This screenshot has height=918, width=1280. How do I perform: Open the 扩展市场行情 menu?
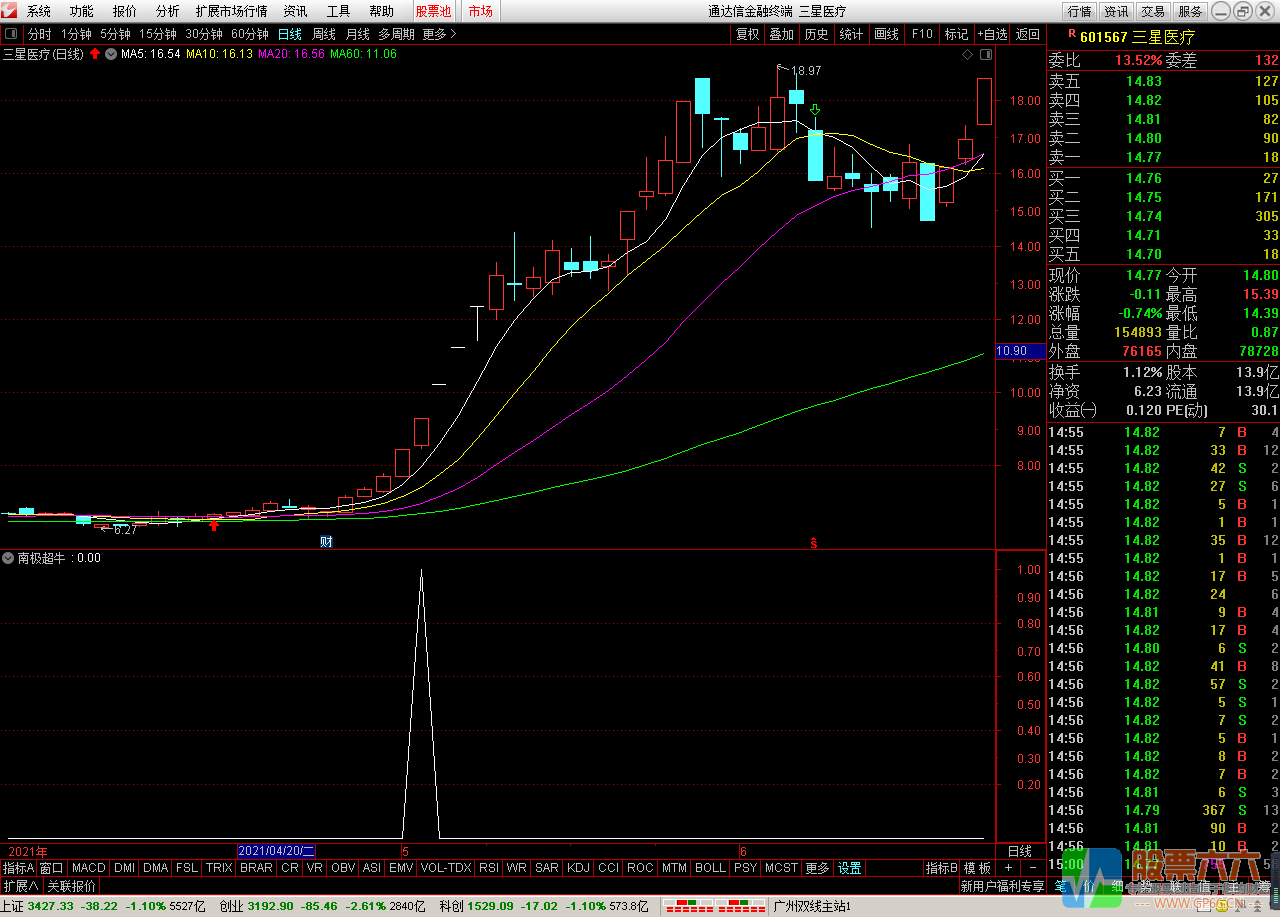[x=232, y=12]
